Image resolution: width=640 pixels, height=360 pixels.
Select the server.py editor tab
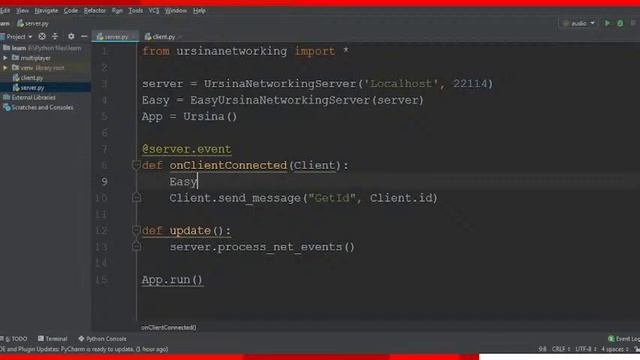115,37
